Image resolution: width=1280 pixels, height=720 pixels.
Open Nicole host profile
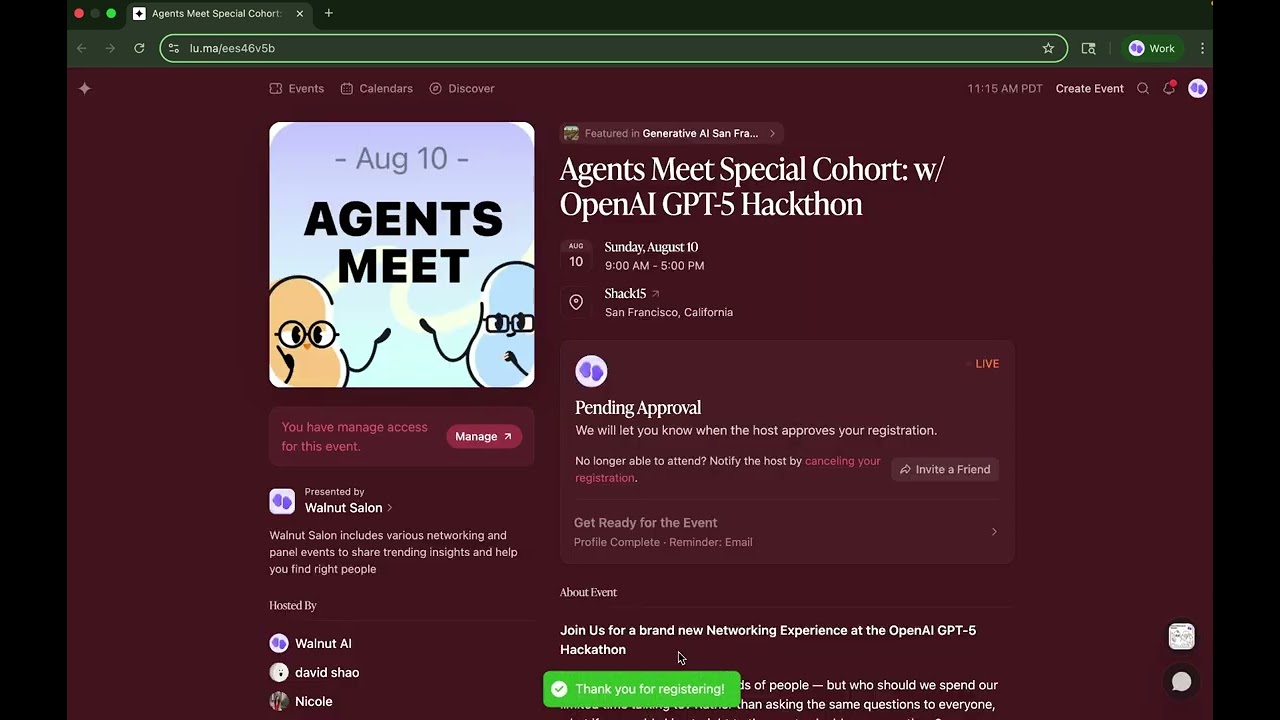pos(313,701)
